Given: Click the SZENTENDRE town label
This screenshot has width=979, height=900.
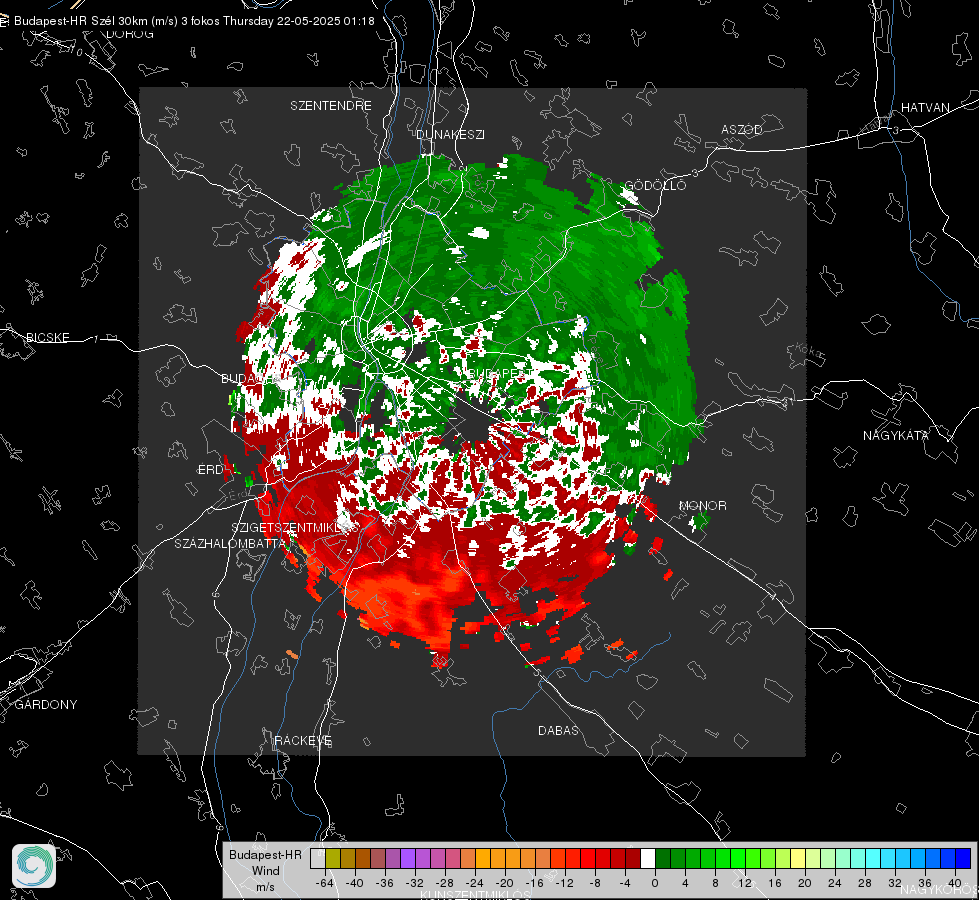Looking at the screenshot, I should (331, 106).
